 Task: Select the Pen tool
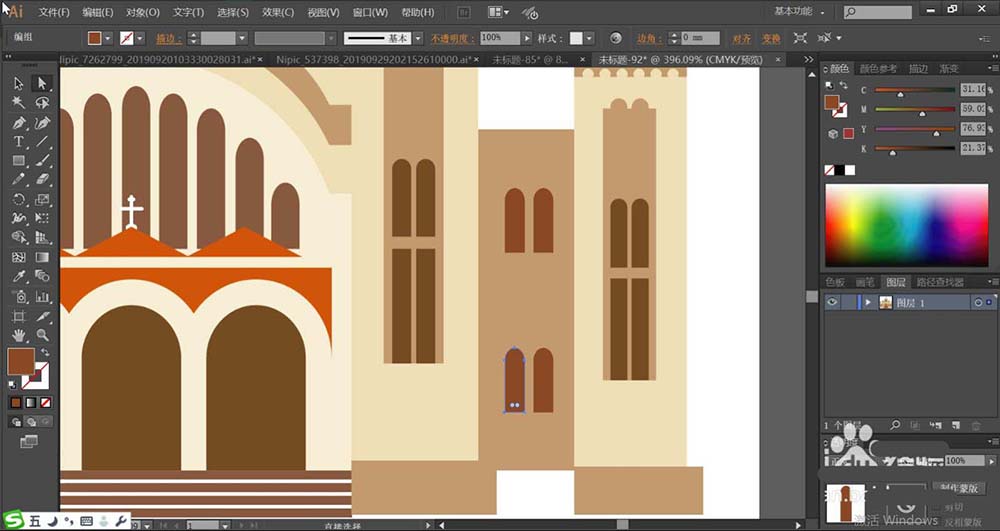18,123
